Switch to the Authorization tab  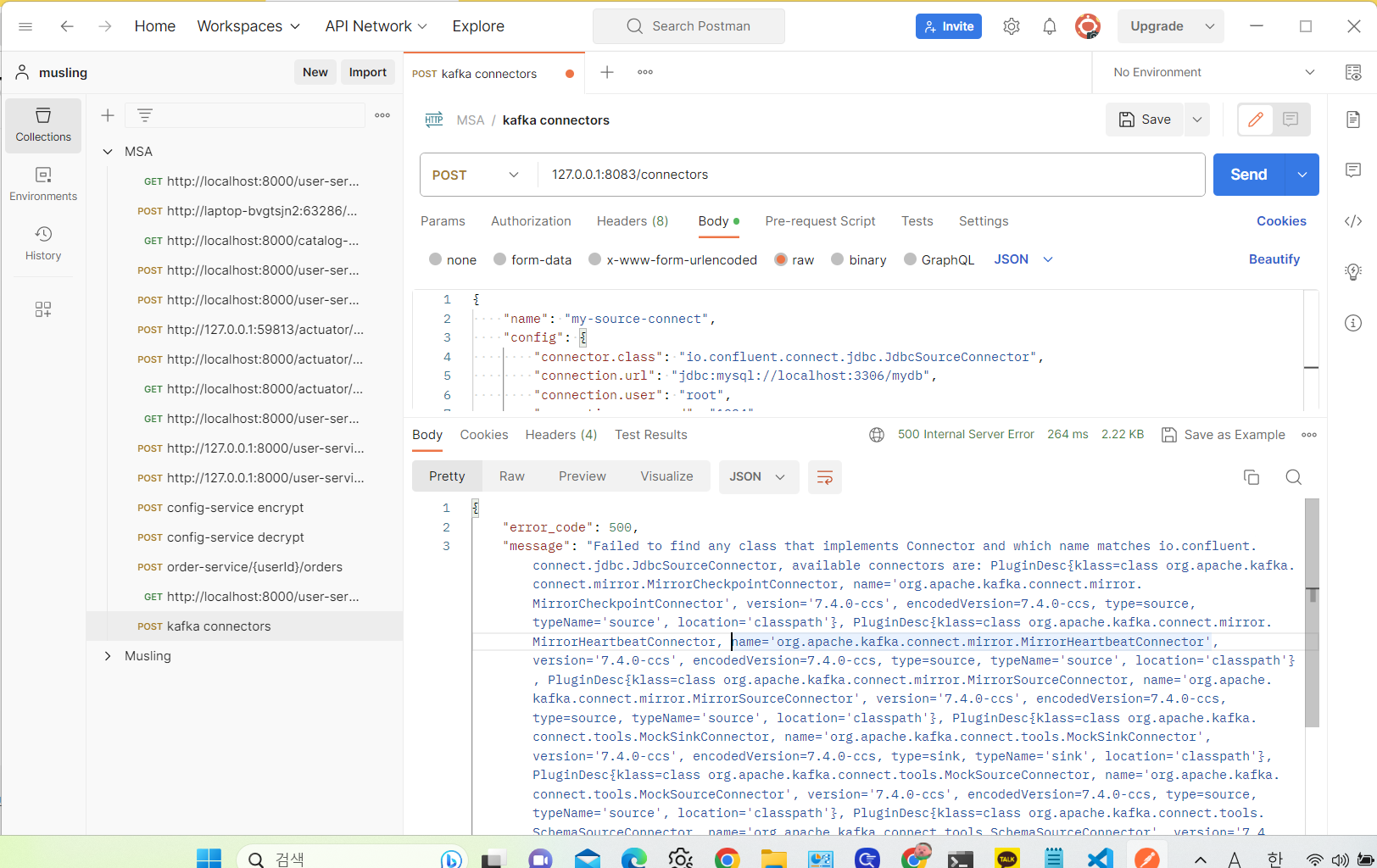[x=531, y=221]
